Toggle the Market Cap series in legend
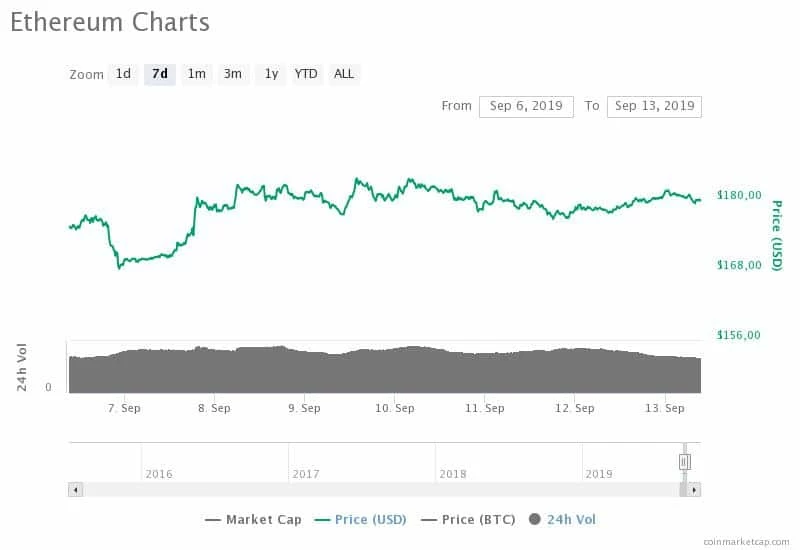This screenshot has height=550, width=800. click(x=253, y=520)
